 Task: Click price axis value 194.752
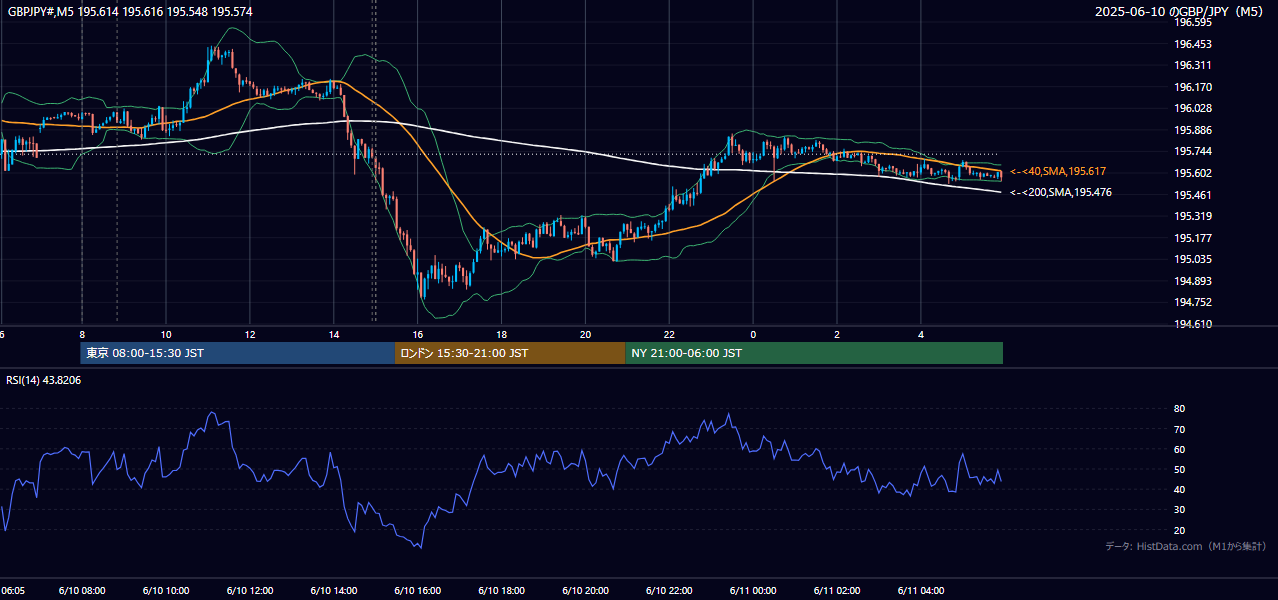point(1193,302)
